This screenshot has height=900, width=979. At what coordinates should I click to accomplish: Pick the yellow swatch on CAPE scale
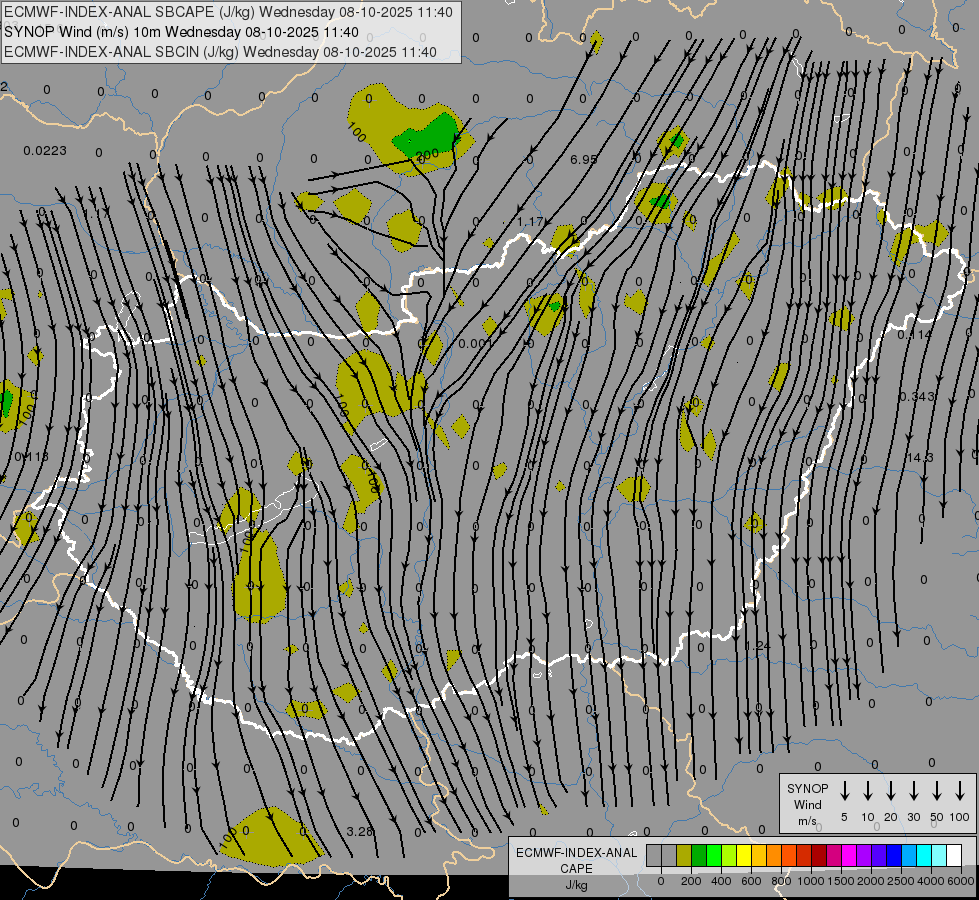(x=744, y=855)
